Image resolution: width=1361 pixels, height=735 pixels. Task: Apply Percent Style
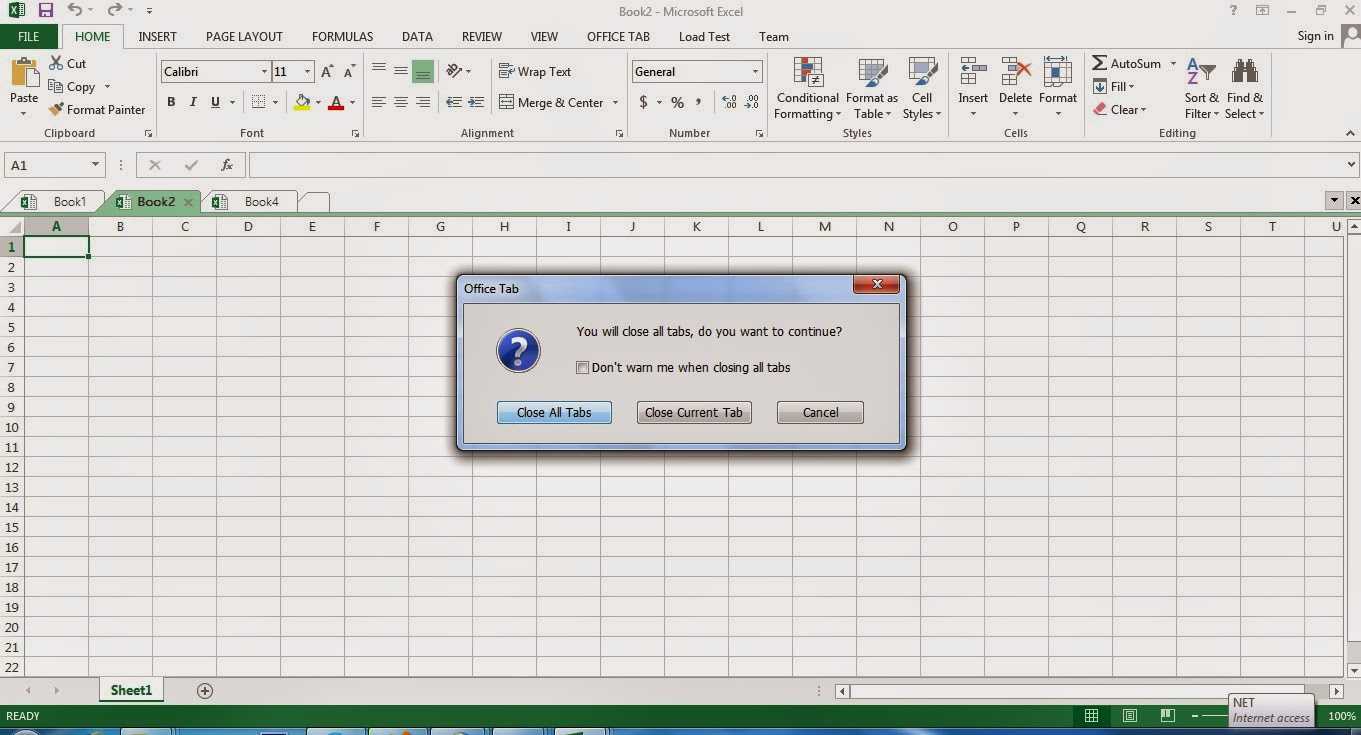click(677, 102)
